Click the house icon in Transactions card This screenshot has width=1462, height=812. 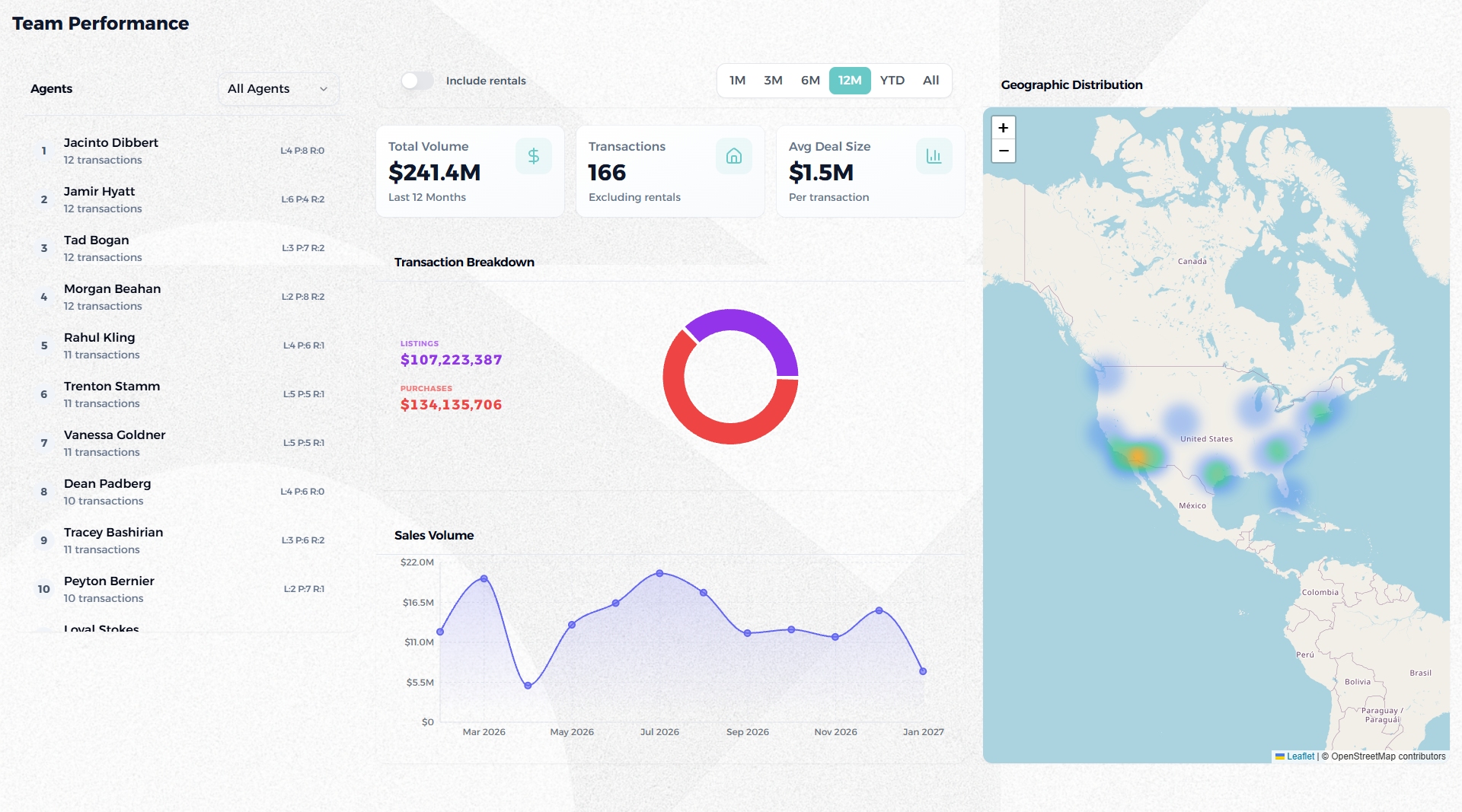733,156
